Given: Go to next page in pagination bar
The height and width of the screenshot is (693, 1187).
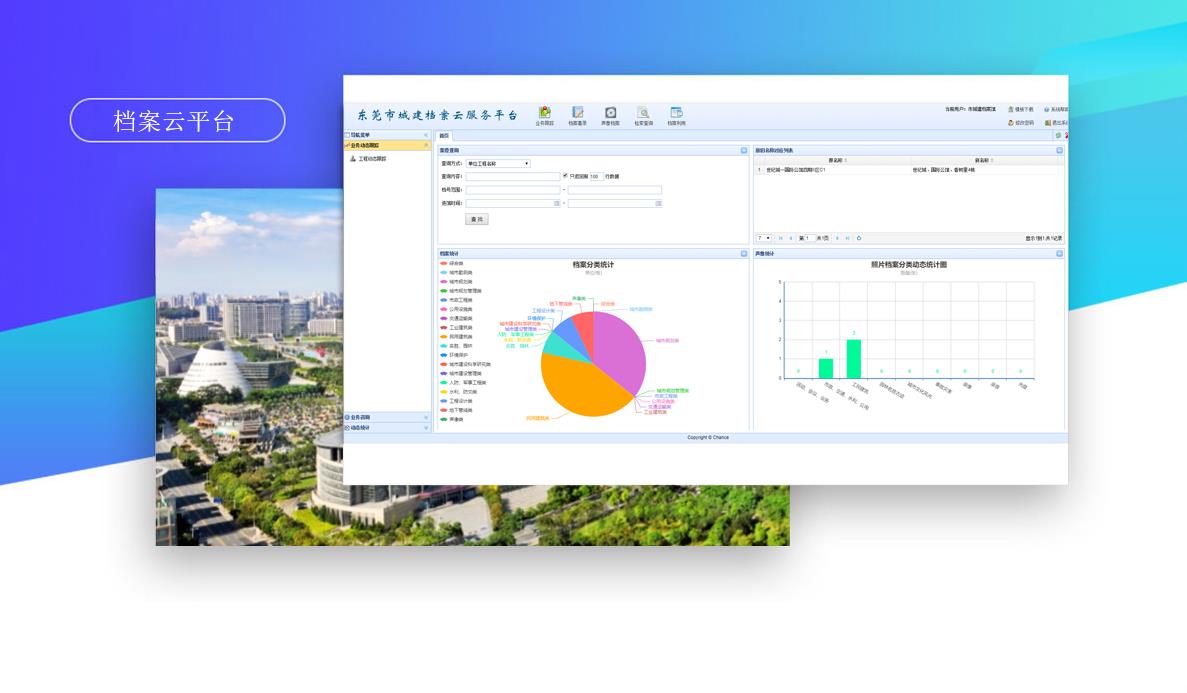Looking at the screenshot, I should [837, 239].
